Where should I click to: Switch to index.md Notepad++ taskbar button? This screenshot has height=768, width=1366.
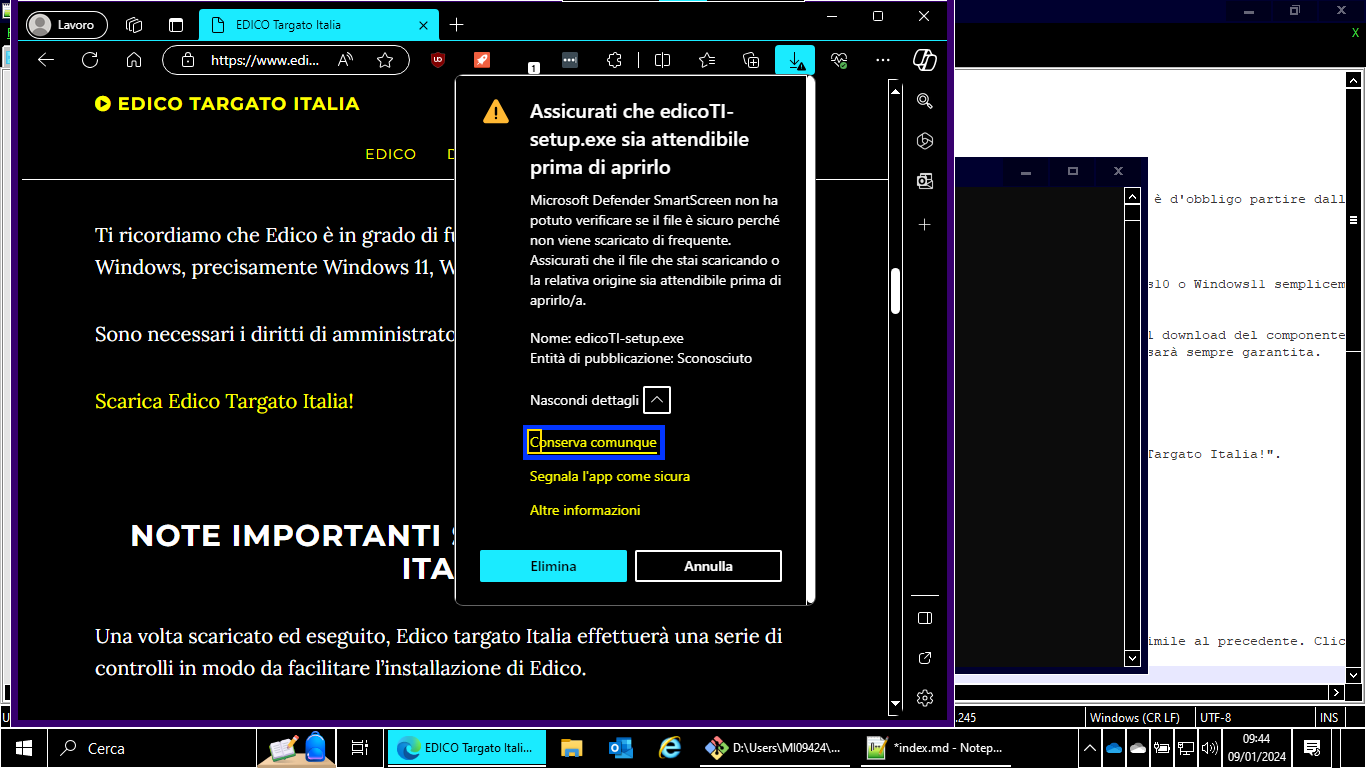click(937, 747)
